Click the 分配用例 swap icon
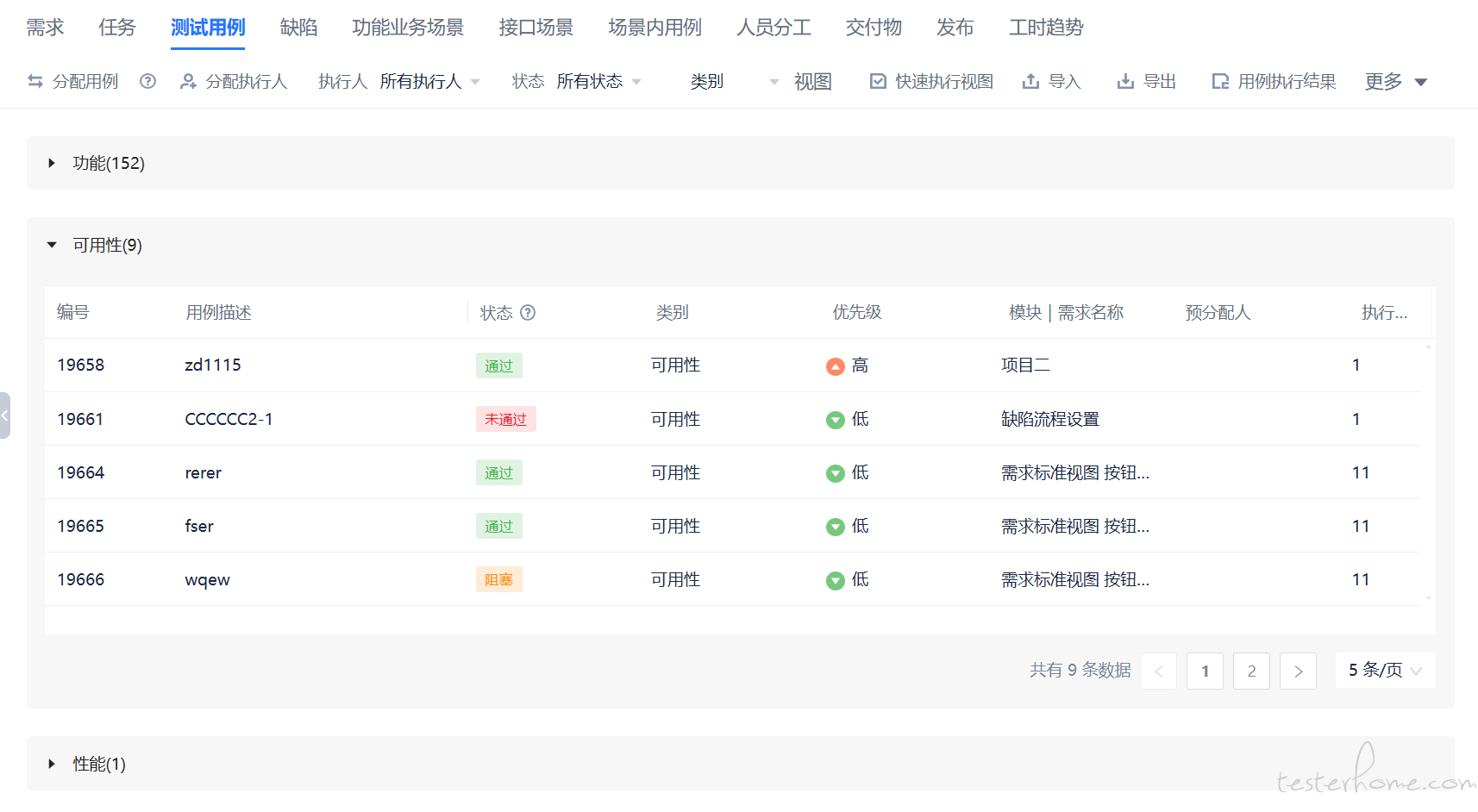 click(35, 82)
